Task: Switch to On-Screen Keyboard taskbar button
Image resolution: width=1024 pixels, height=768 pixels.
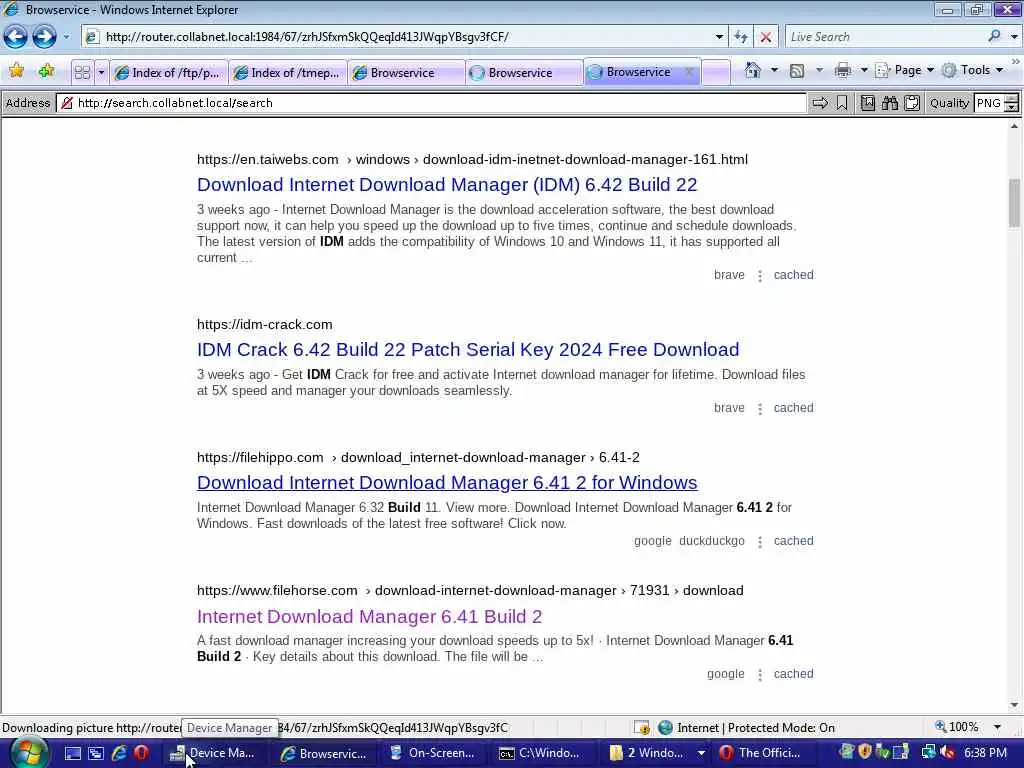Action: [433, 753]
